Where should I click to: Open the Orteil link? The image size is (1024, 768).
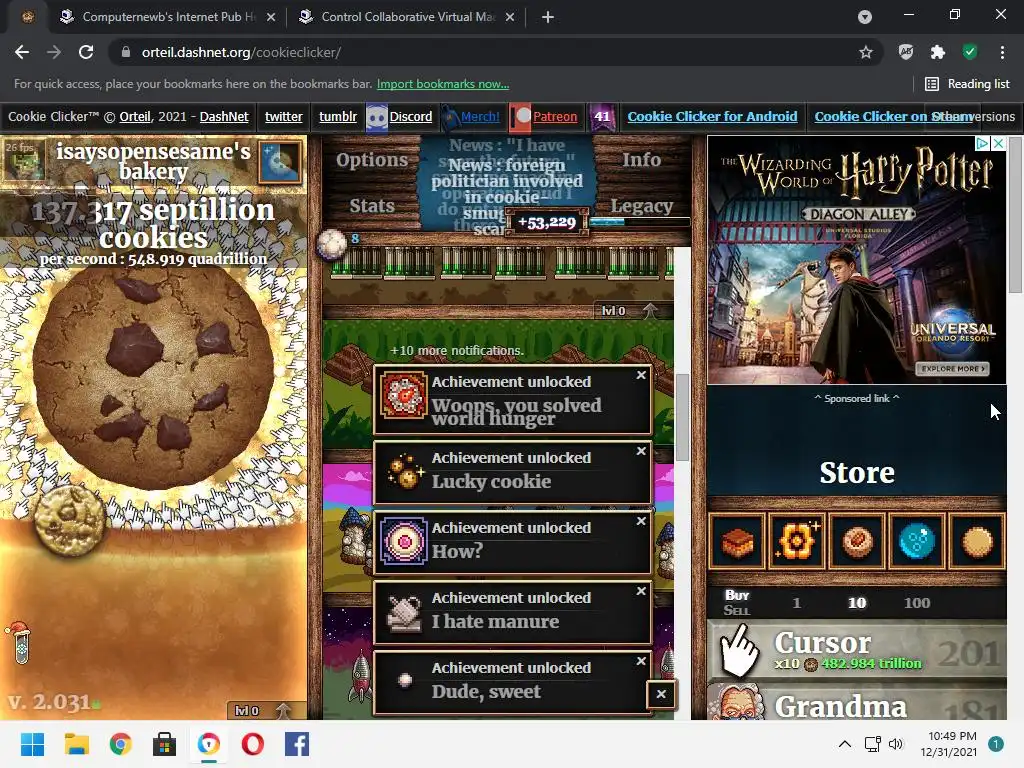[135, 117]
